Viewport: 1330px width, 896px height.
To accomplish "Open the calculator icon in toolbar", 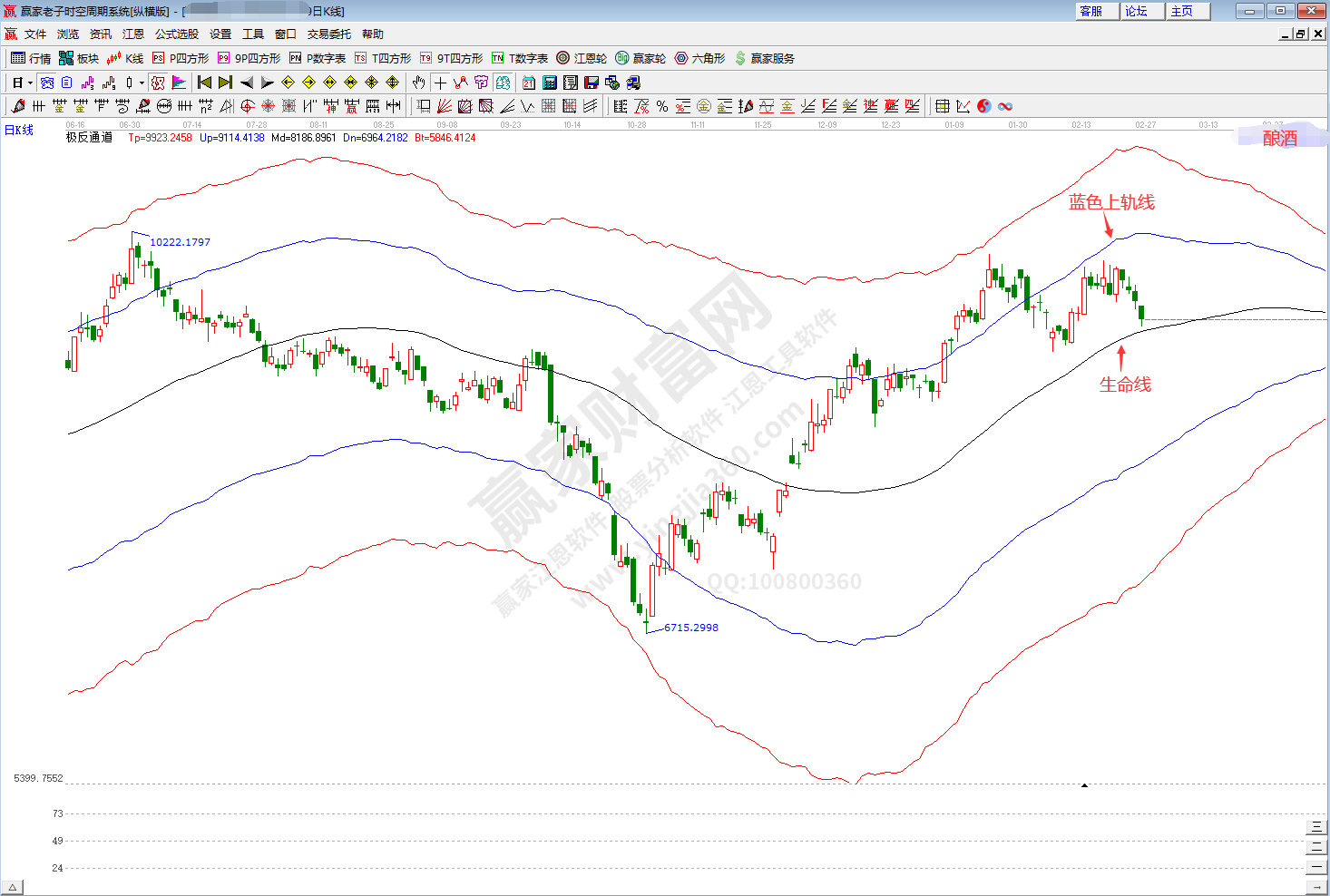I will coord(550,83).
